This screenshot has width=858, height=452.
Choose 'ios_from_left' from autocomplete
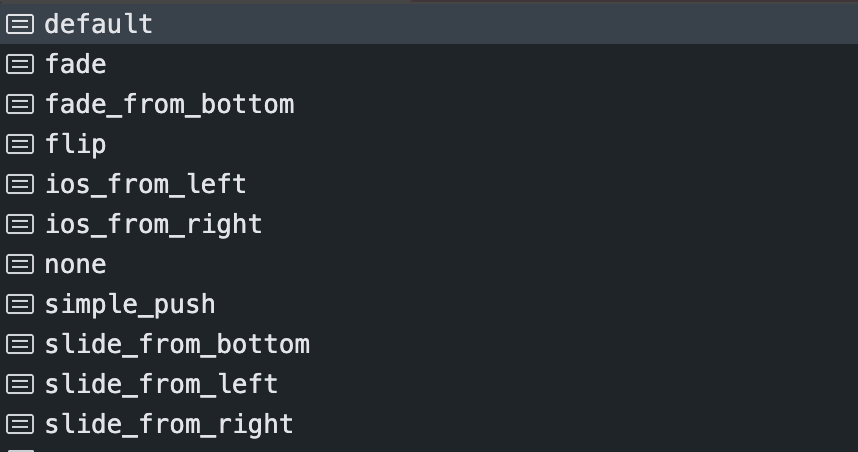click(x=145, y=184)
